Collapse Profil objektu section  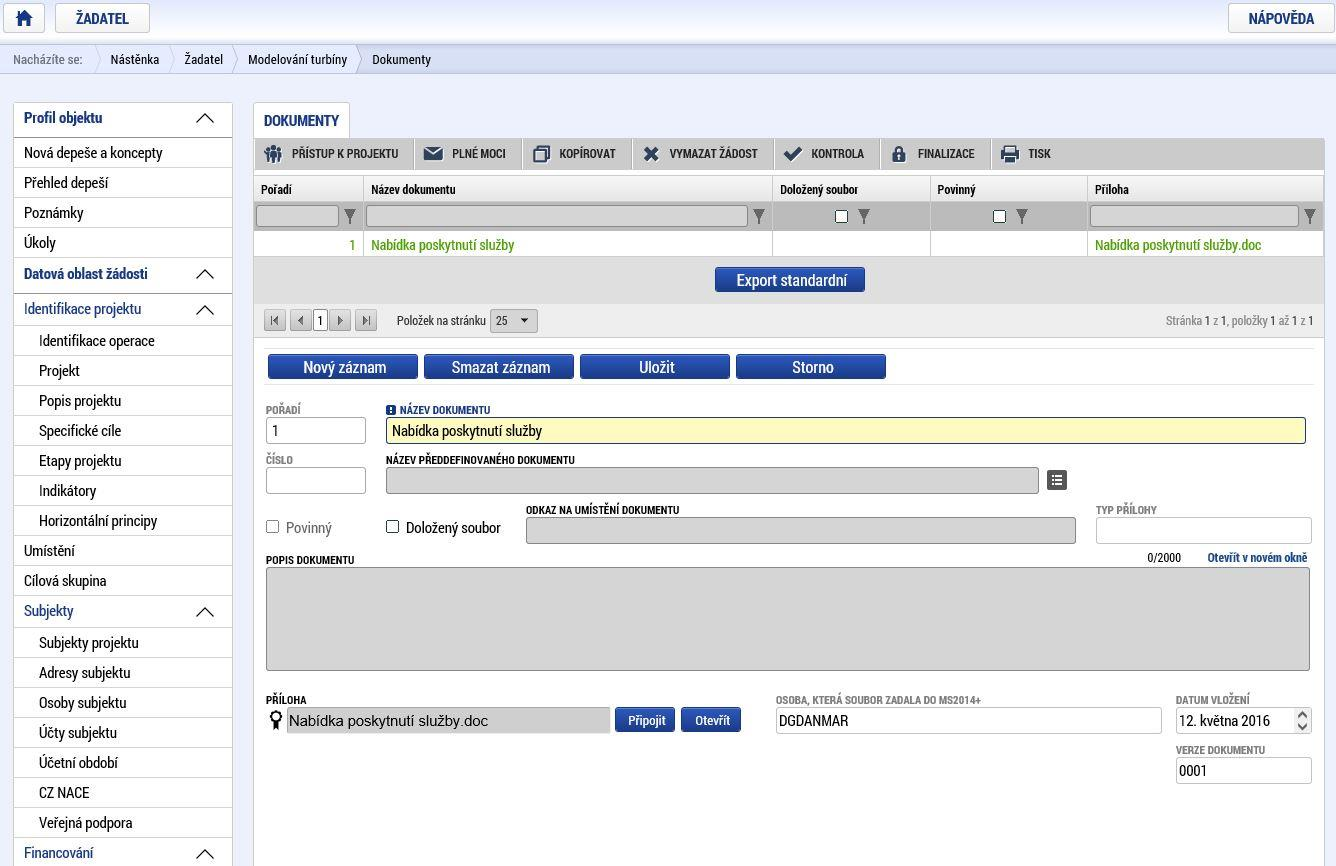(205, 118)
